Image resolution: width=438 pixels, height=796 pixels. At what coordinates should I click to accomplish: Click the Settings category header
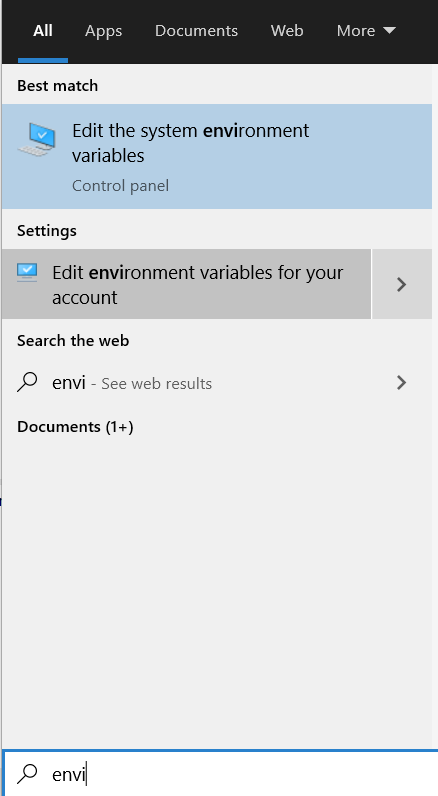click(x=47, y=231)
